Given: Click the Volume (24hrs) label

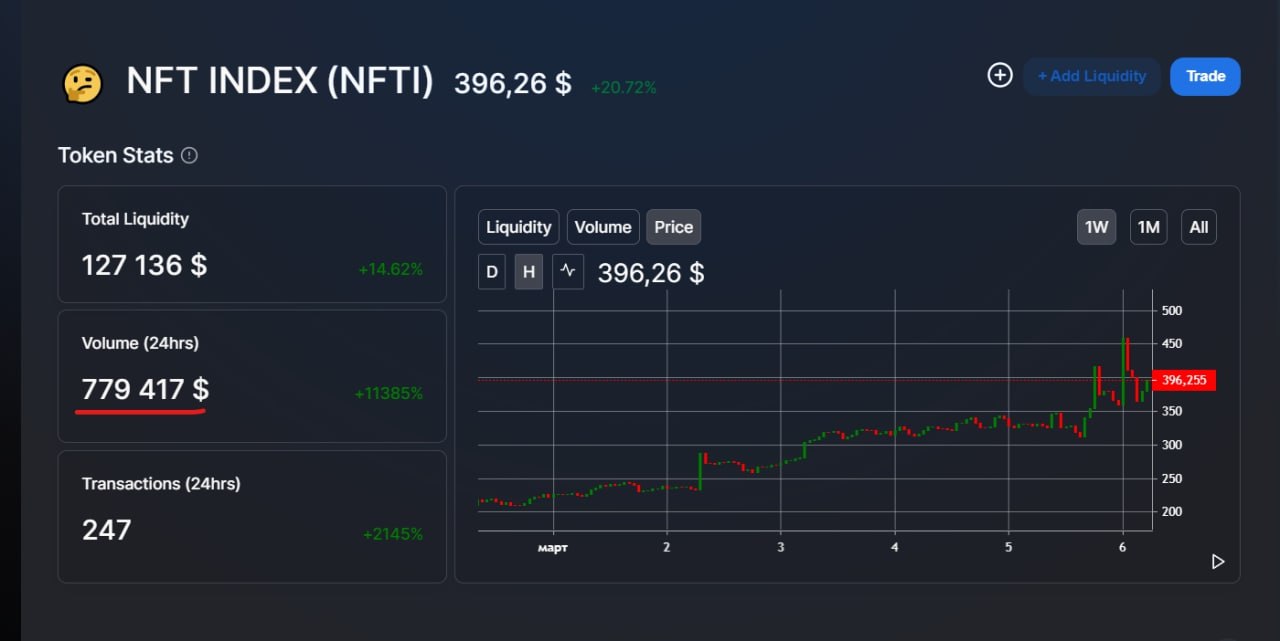Looking at the screenshot, I should [140, 343].
